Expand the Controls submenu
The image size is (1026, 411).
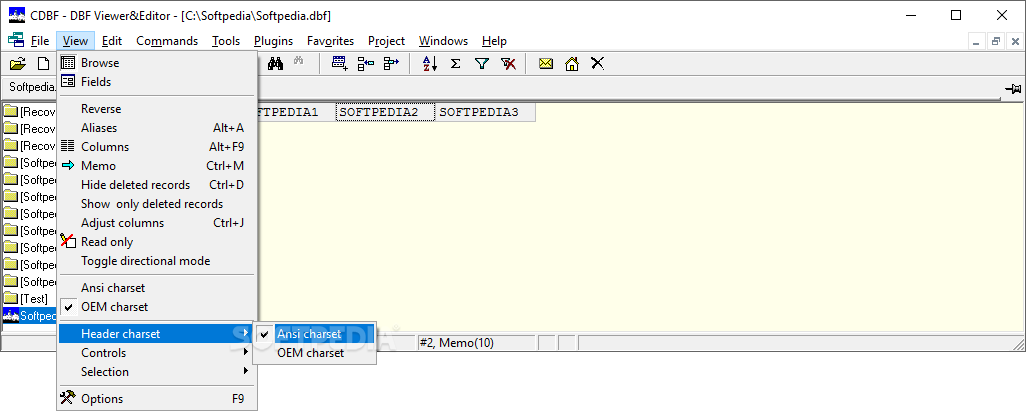point(157,353)
